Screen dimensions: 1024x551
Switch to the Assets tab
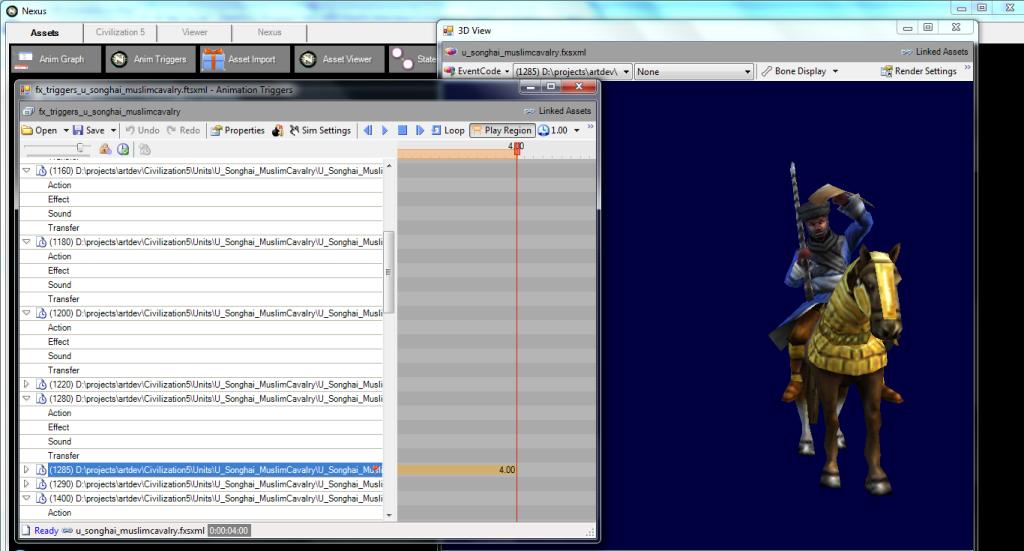pyautogui.click(x=44, y=33)
